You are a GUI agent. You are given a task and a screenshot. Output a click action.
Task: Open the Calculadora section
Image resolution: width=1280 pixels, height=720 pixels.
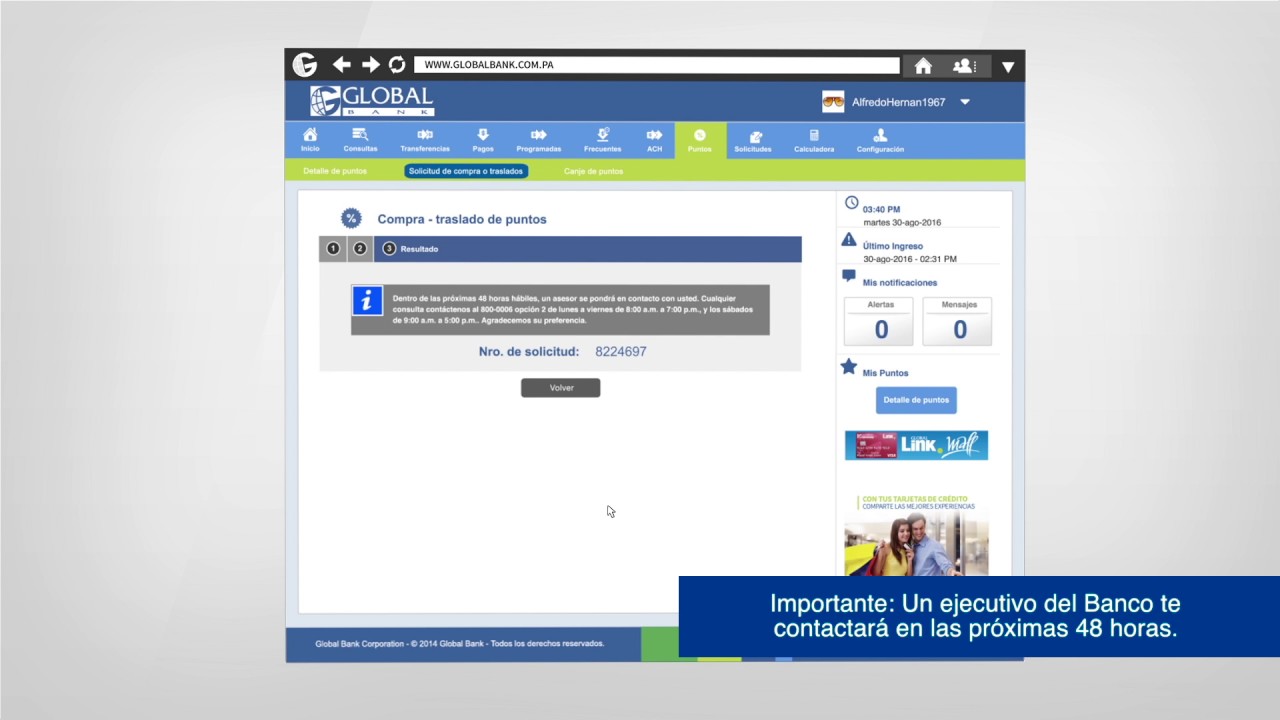click(x=814, y=141)
